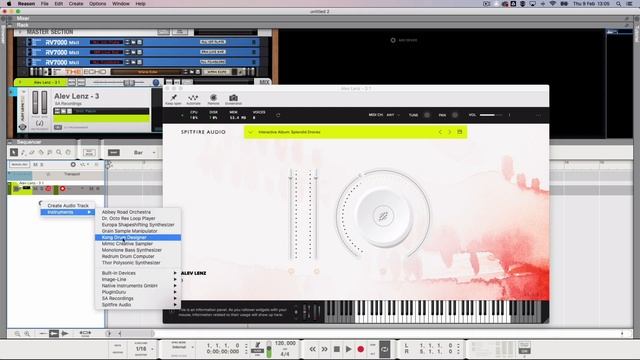Image resolution: width=640 pixels, height=360 pixels.
Task: Click the TUNE knob in Spitfire top bar
Action: coord(427,115)
